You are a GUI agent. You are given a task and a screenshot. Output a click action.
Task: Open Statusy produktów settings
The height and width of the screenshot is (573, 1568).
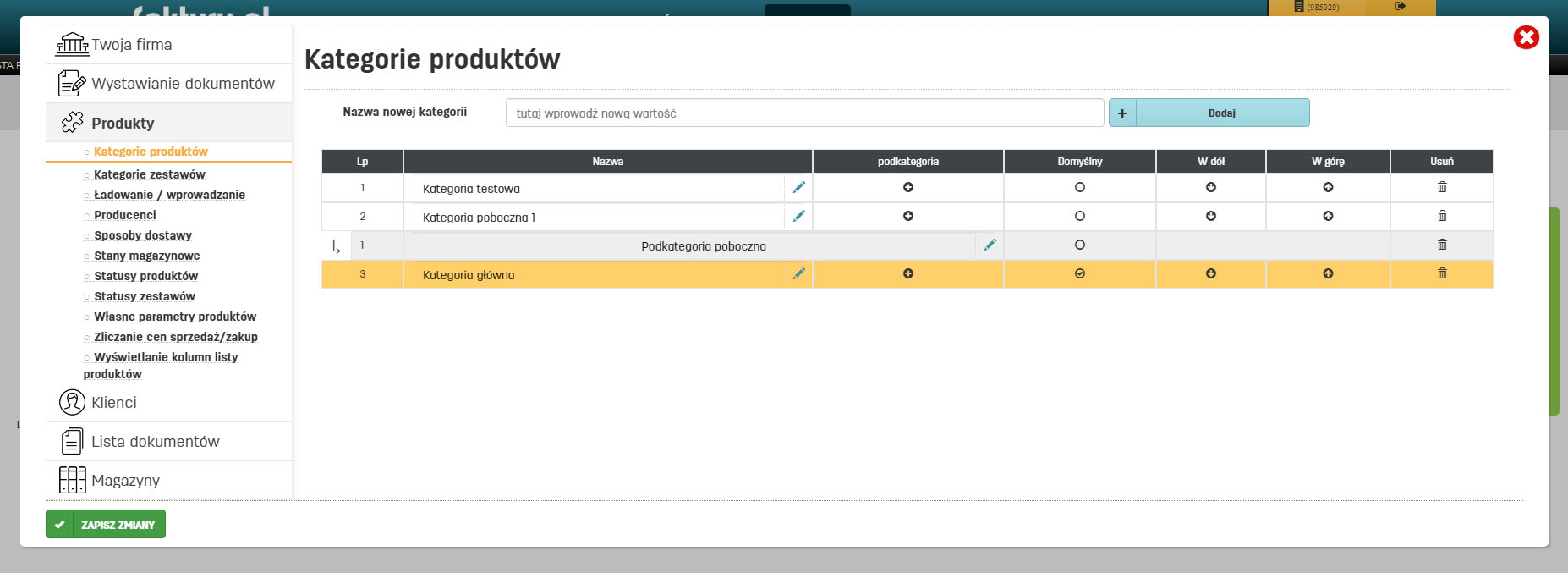pos(146,276)
